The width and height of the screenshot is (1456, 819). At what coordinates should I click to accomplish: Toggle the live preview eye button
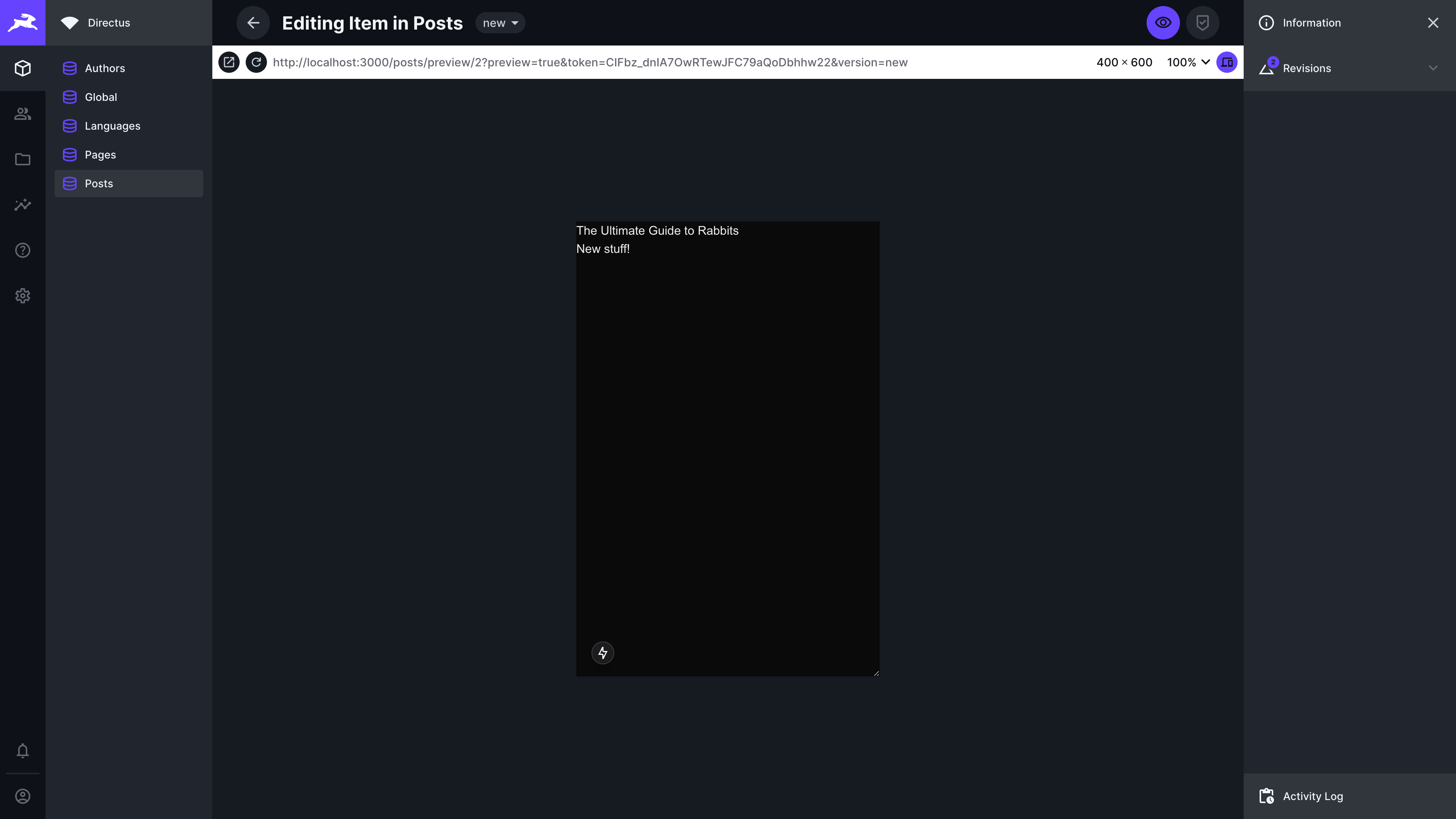pos(1163,23)
